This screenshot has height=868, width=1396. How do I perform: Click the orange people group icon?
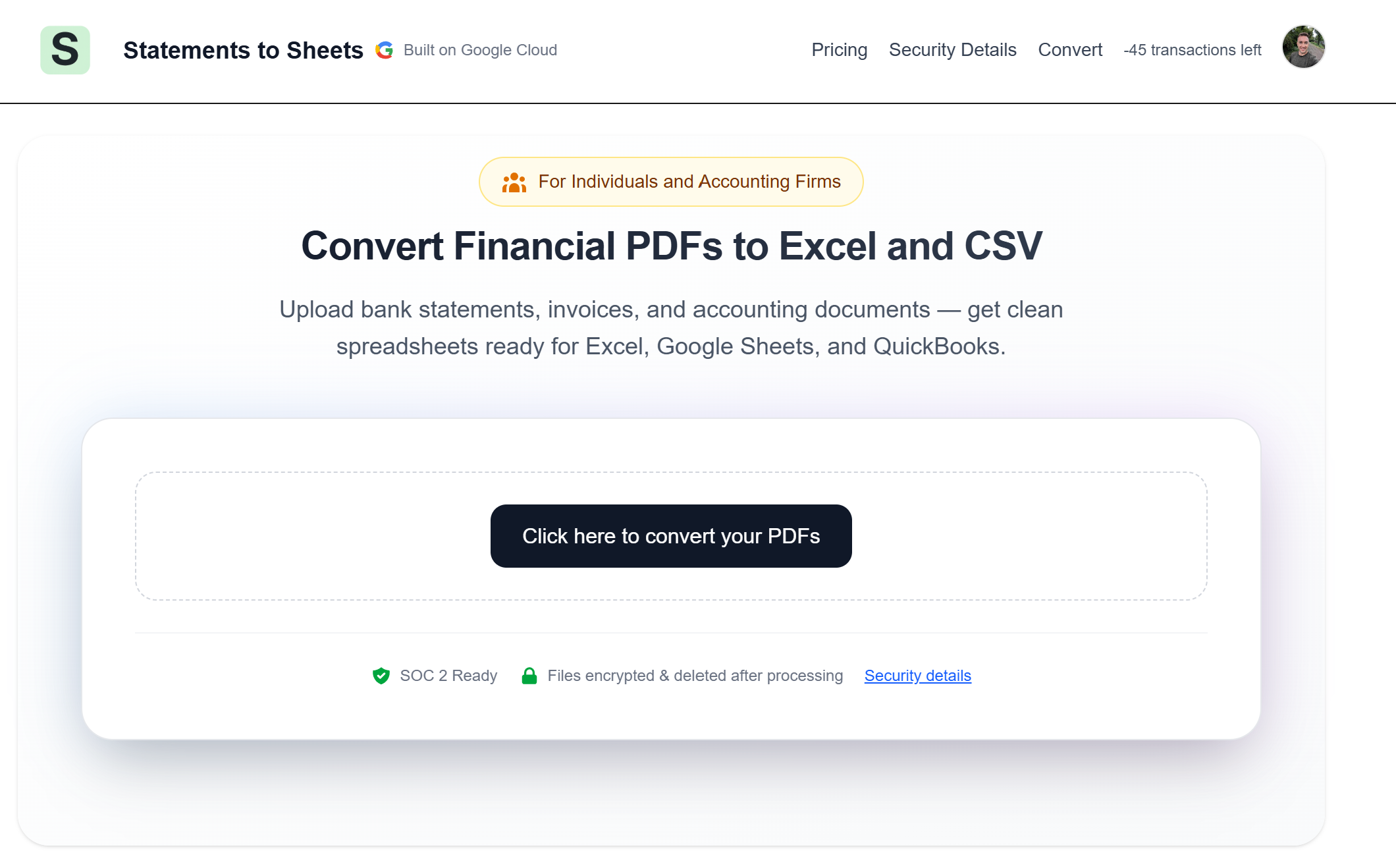coord(514,182)
